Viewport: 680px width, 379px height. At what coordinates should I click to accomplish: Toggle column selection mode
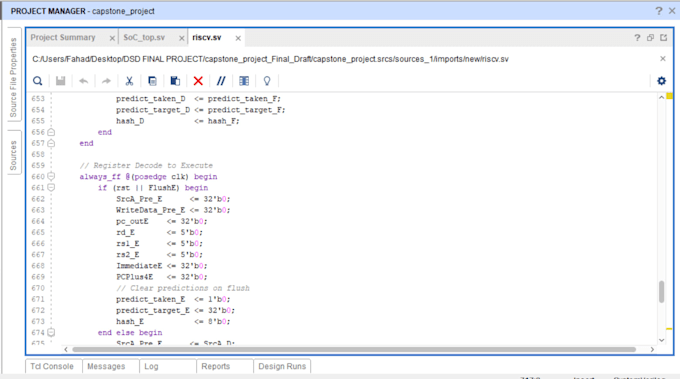point(244,81)
